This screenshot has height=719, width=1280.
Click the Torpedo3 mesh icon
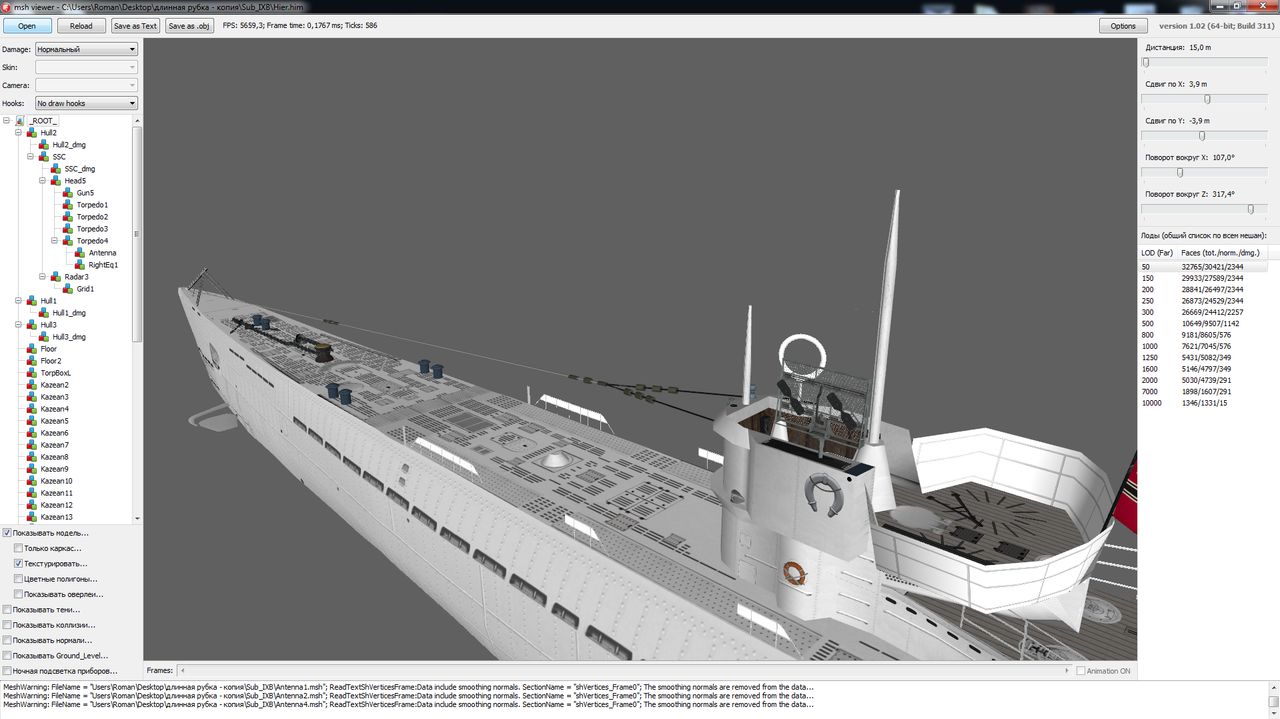(68, 229)
